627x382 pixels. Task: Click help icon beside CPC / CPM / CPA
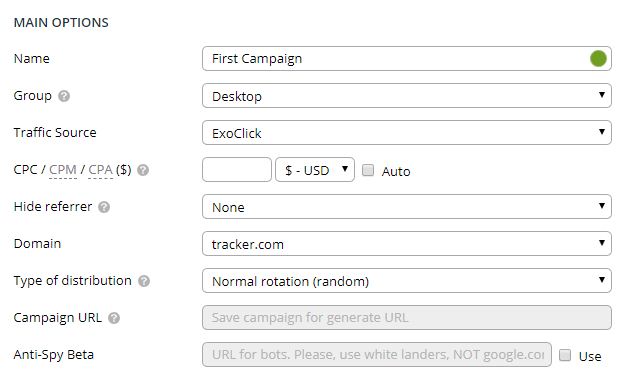143,170
